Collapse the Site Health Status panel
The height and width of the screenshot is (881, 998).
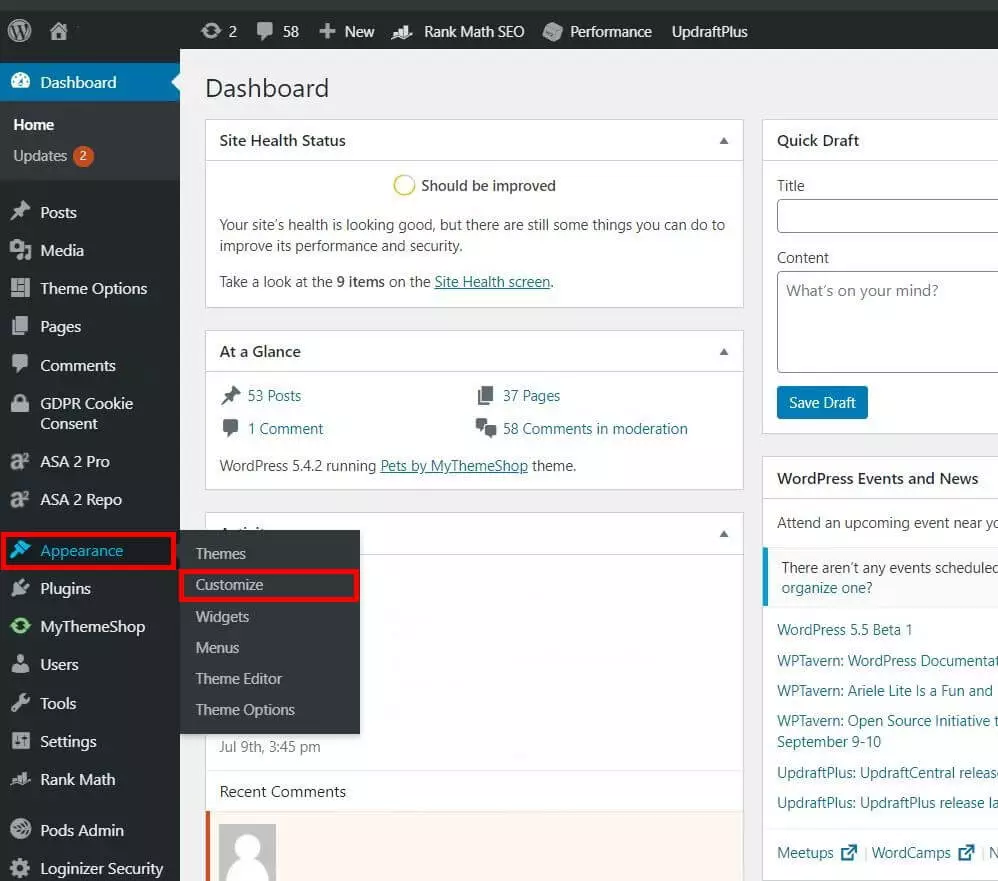[x=724, y=141]
